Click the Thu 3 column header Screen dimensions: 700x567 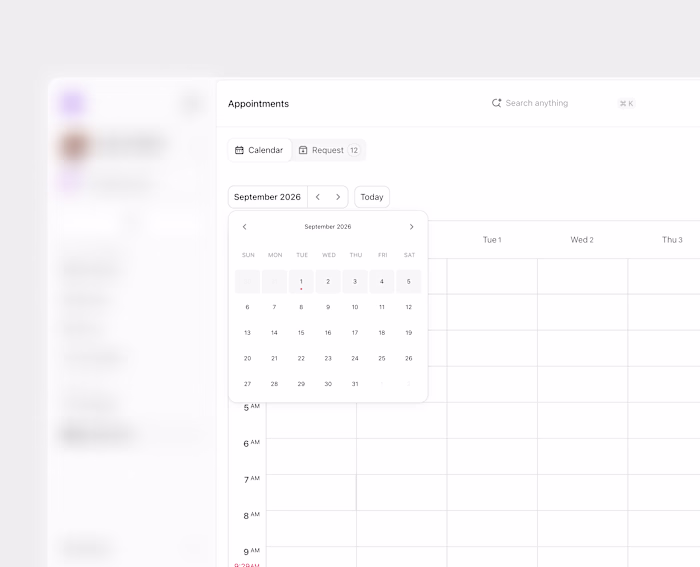pos(672,240)
